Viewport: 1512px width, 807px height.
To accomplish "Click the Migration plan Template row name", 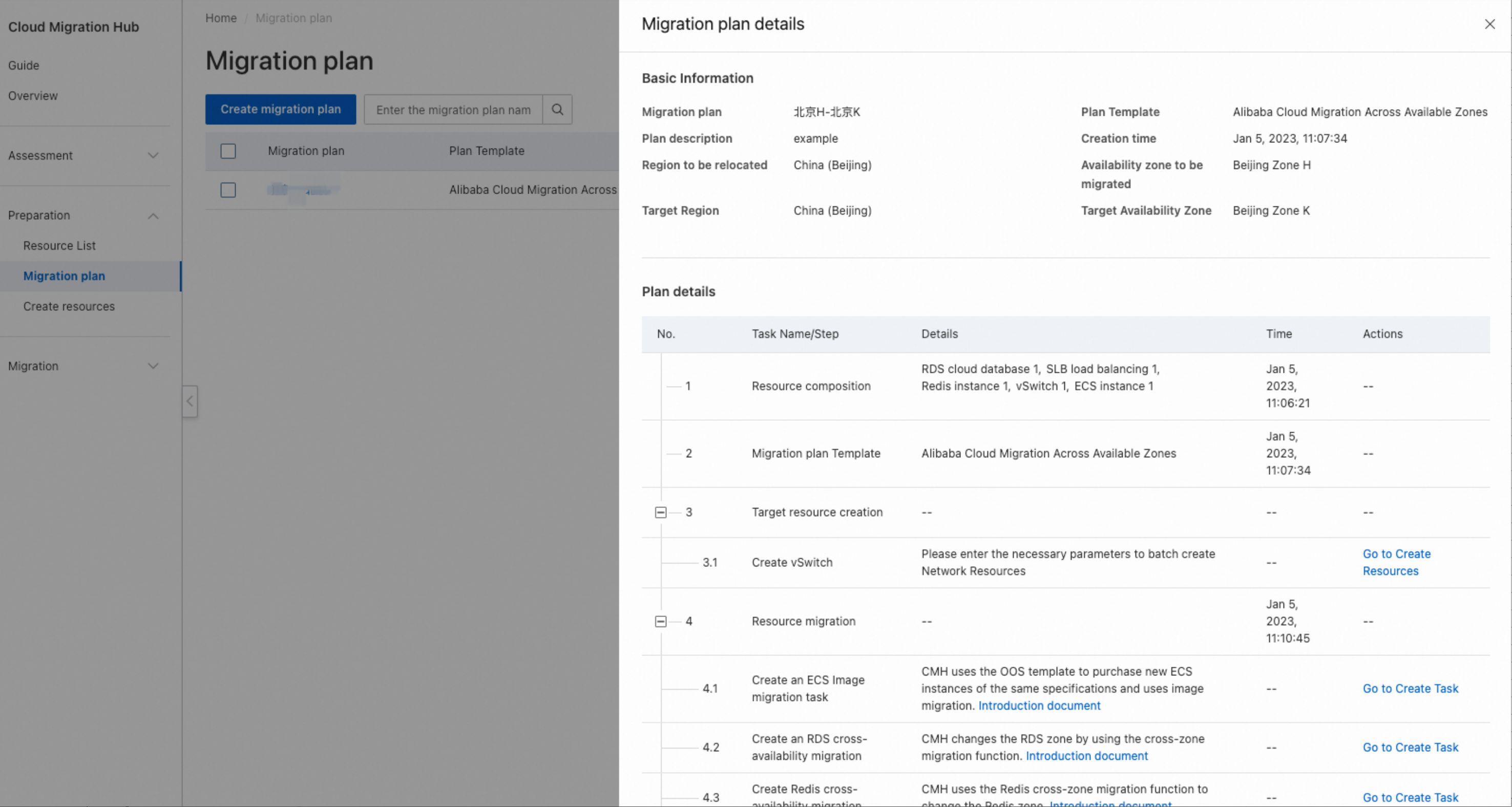I will point(816,454).
